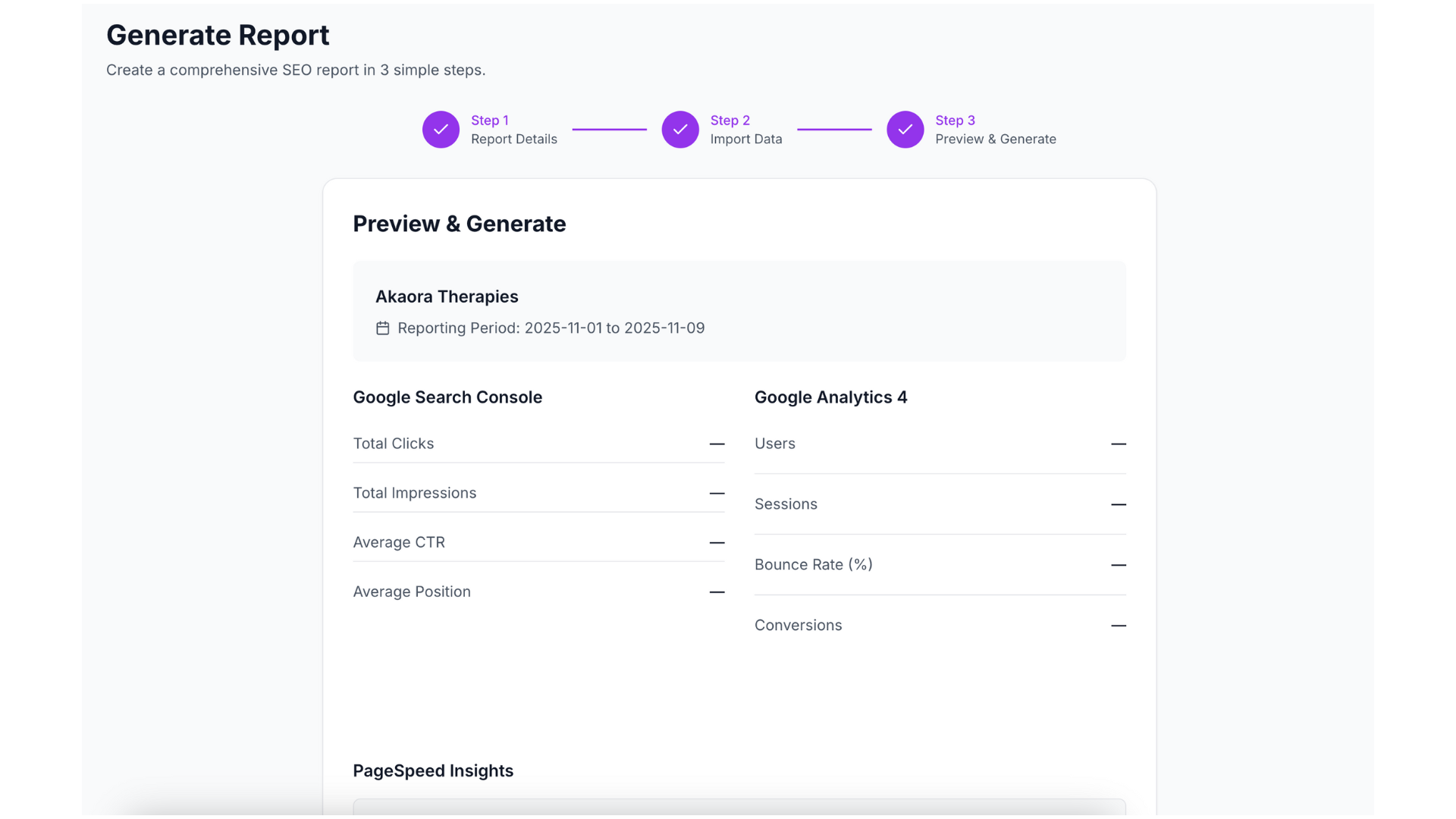
Task: Select the Akaora Therapies summary card
Action: point(739,311)
